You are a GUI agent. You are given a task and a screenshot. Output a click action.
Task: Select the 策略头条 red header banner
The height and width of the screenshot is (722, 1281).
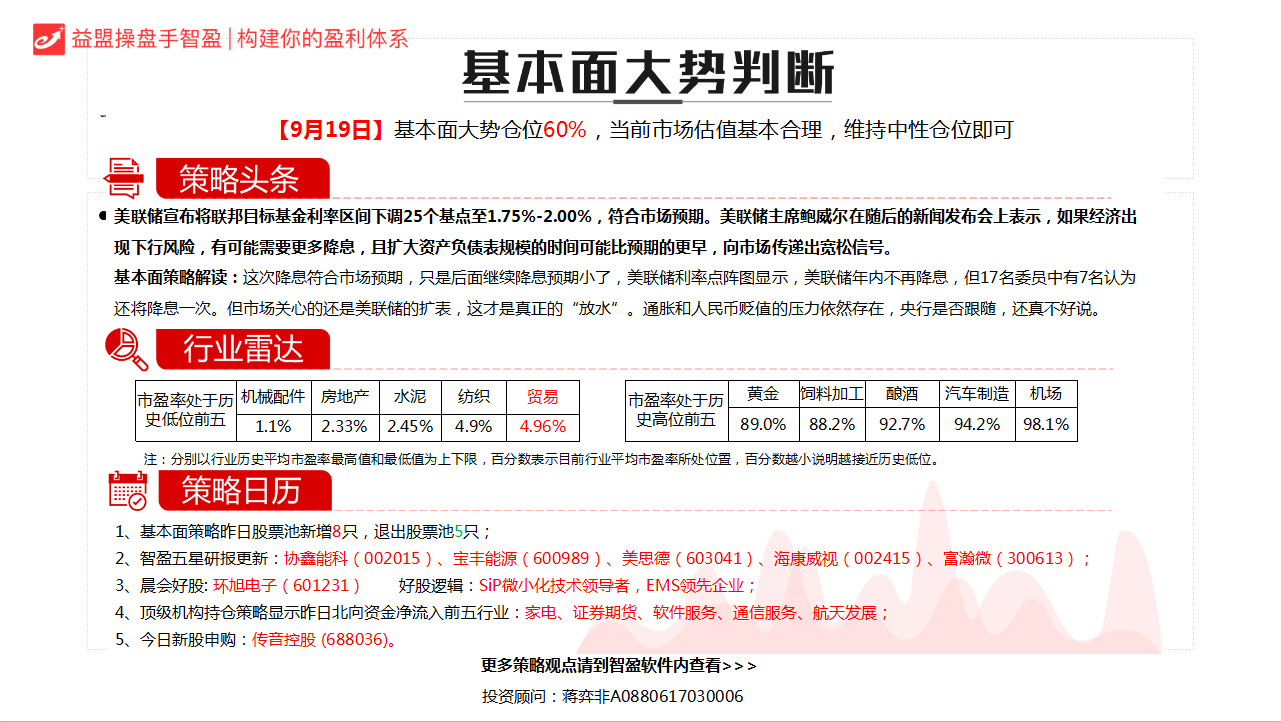click(x=241, y=179)
